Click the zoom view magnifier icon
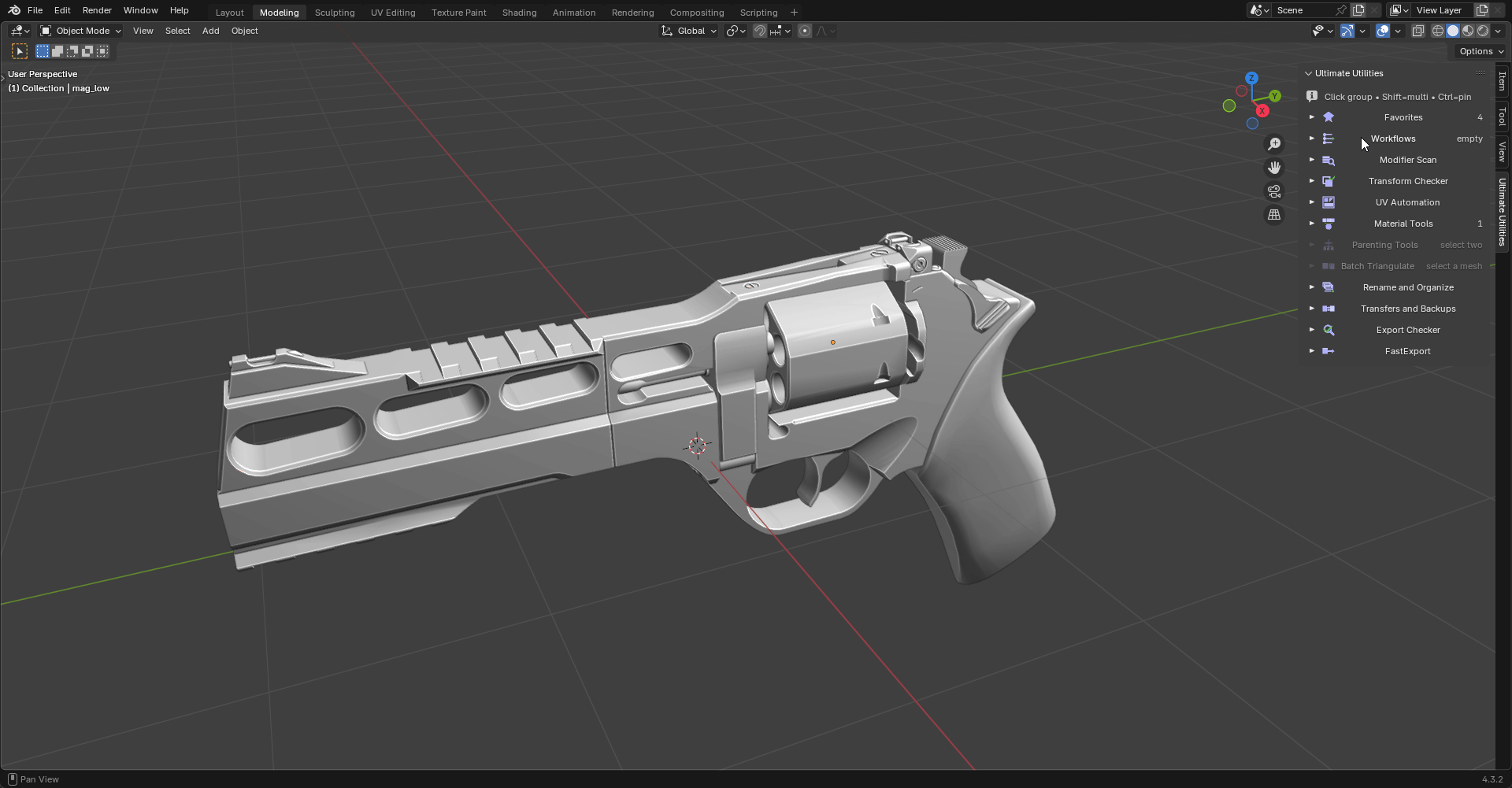 point(1273,144)
